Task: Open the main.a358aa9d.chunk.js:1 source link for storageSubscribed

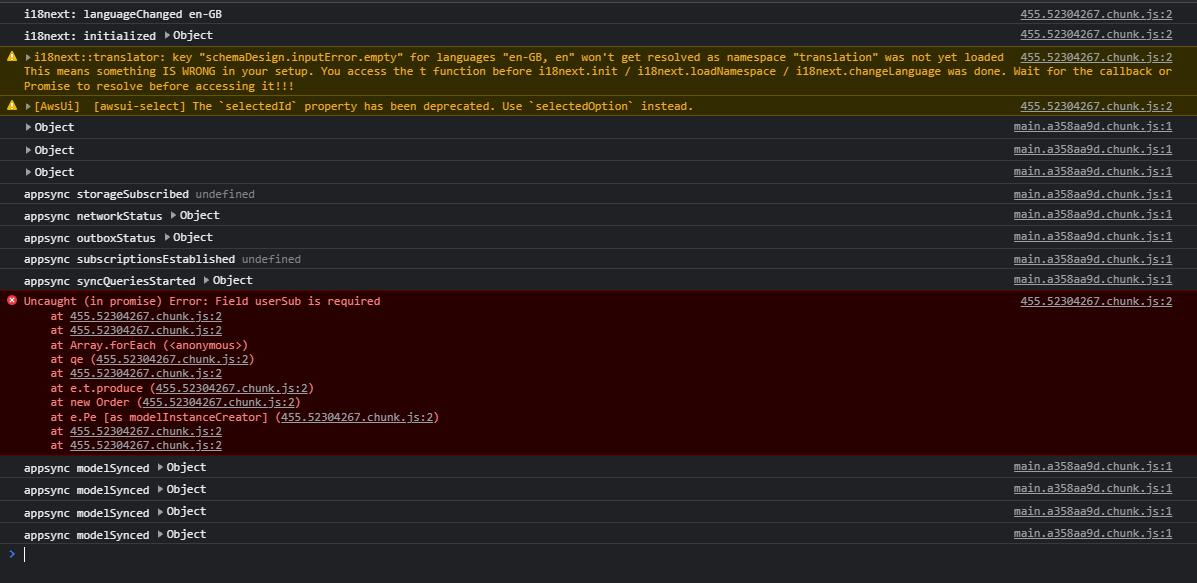Action: [x=1092, y=193]
